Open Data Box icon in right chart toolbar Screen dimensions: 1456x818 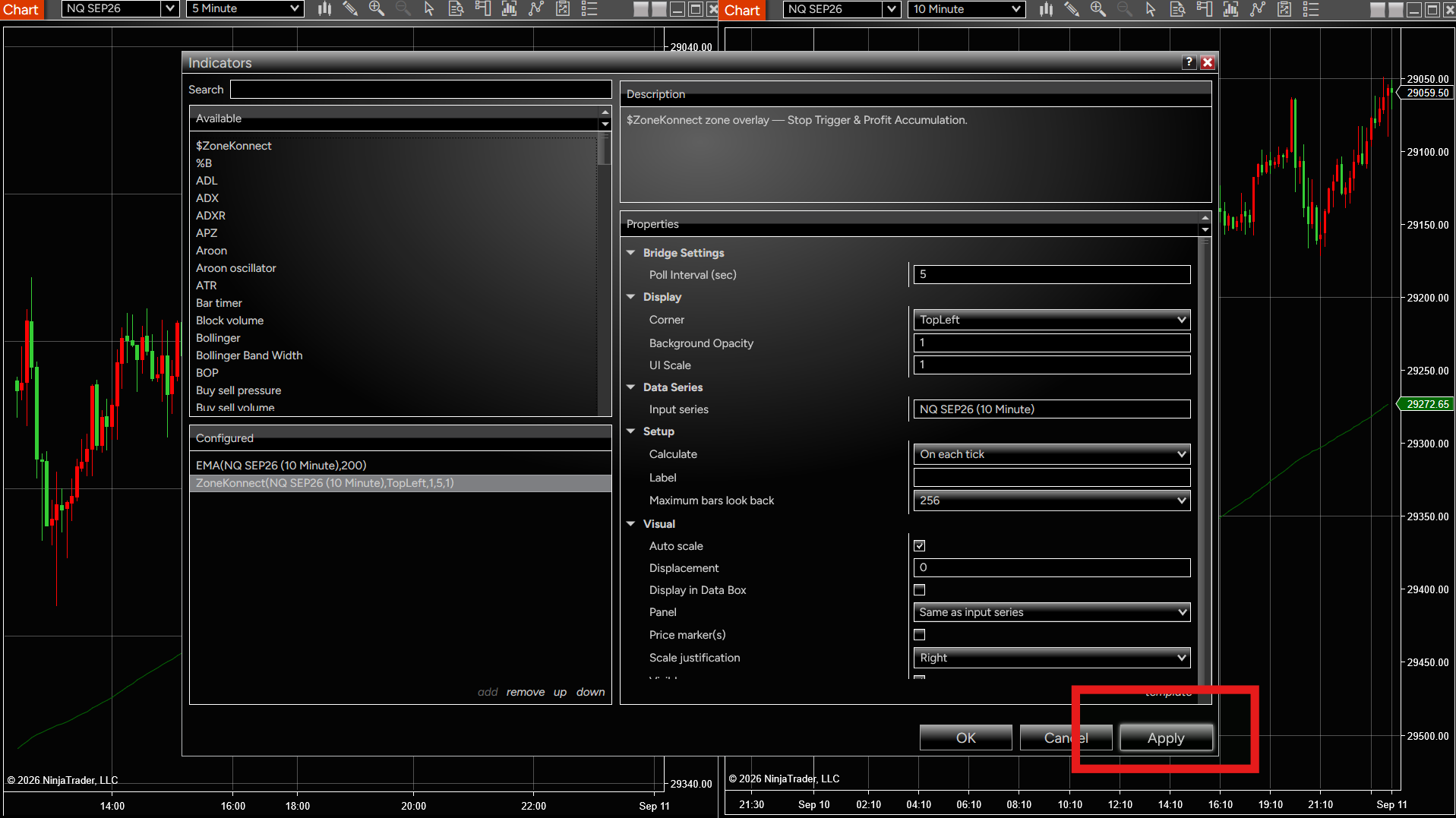click(x=1177, y=9)
